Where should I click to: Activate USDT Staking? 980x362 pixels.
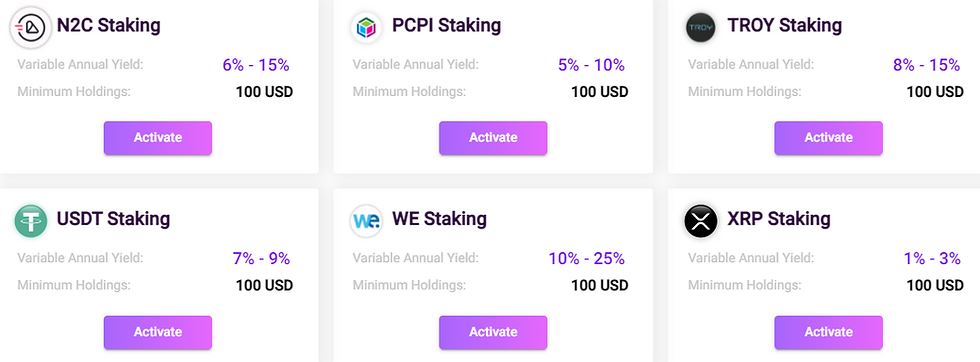pyautogui.click(x=158, y=332)
